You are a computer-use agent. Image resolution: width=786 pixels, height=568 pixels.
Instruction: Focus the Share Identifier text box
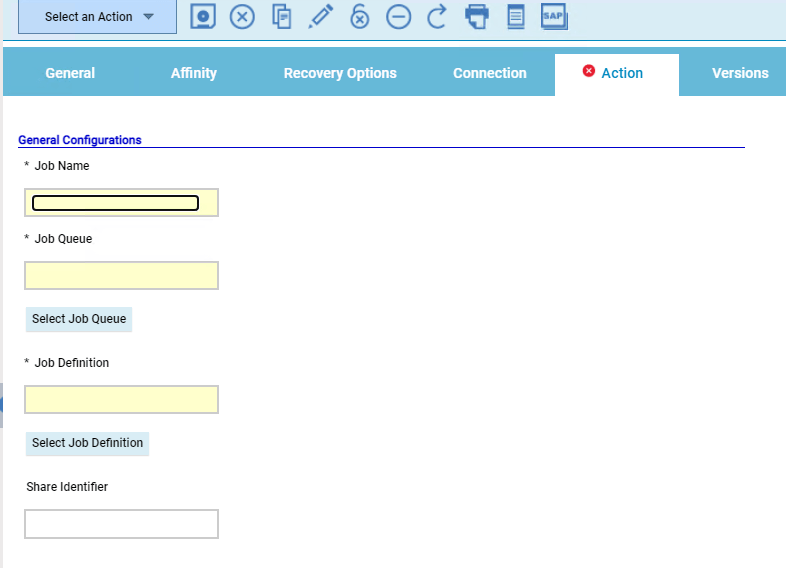(121, 524)
